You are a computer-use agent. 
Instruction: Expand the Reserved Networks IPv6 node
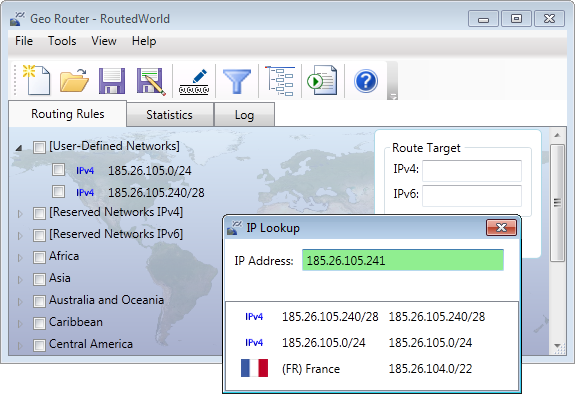tap(20, 236)
